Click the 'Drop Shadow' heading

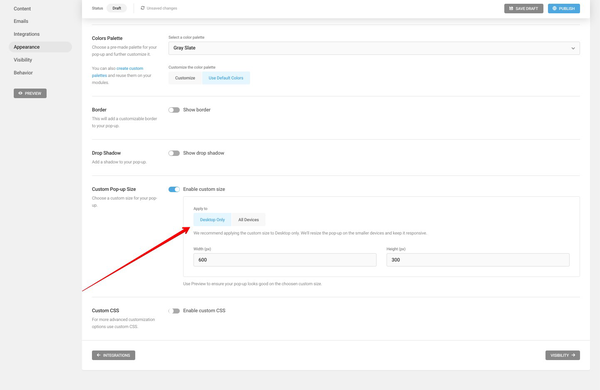[106, 153]
